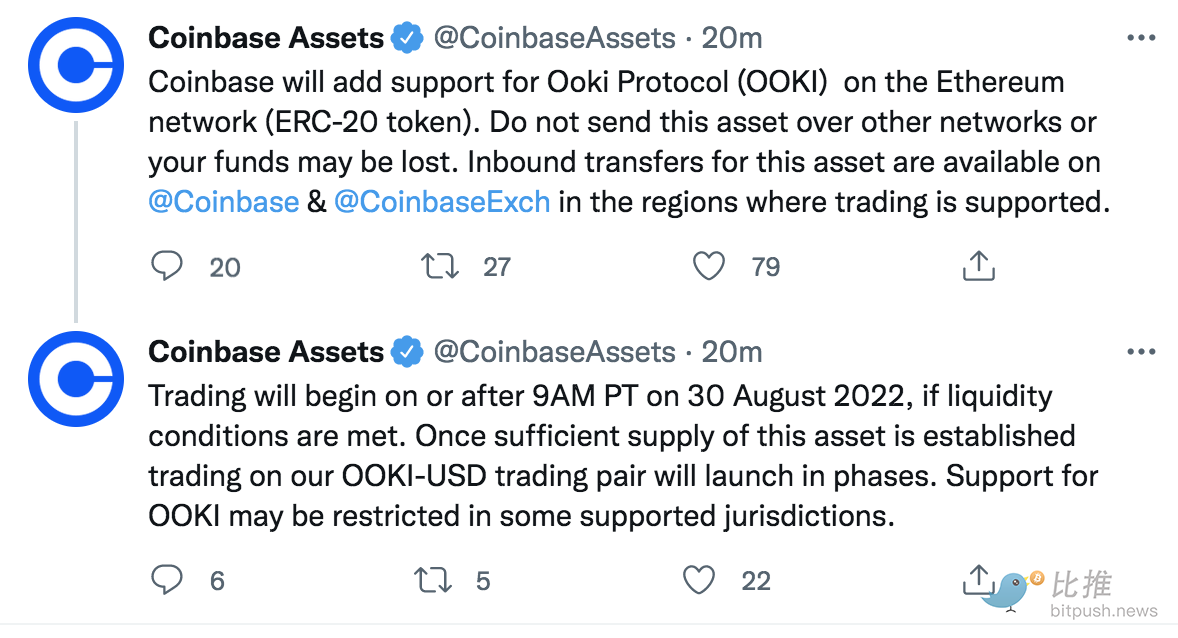Click verified badge on first tweet
Screen dimensions: 1178x638
407,38
